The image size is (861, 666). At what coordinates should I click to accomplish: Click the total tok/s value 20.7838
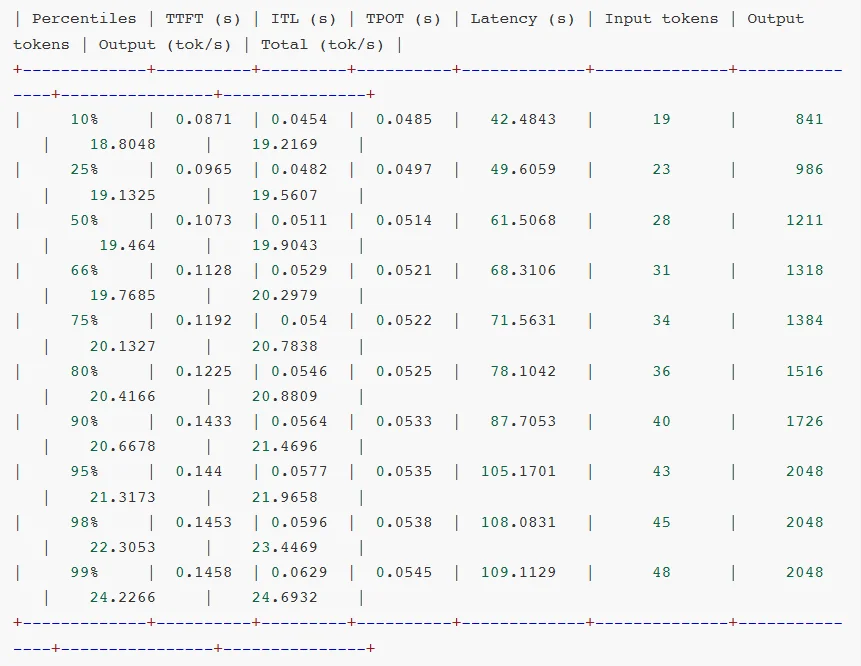tap(284, 346)
